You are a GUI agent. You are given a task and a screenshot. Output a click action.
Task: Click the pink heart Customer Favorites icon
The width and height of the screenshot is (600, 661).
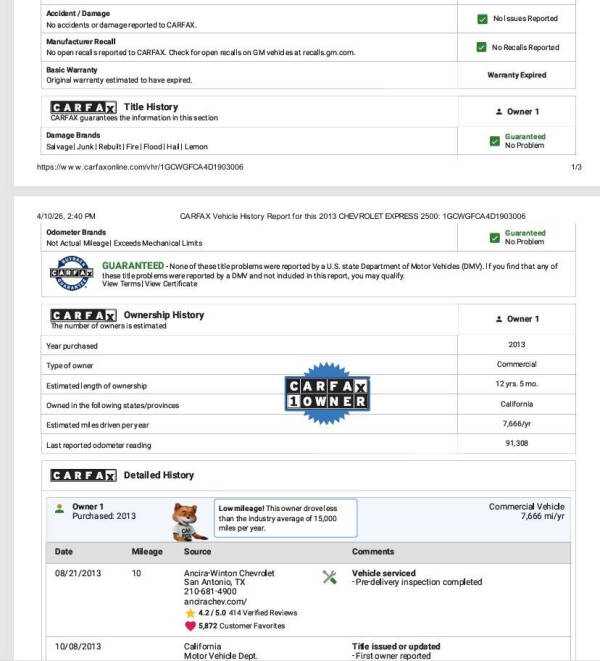(190, 626)
